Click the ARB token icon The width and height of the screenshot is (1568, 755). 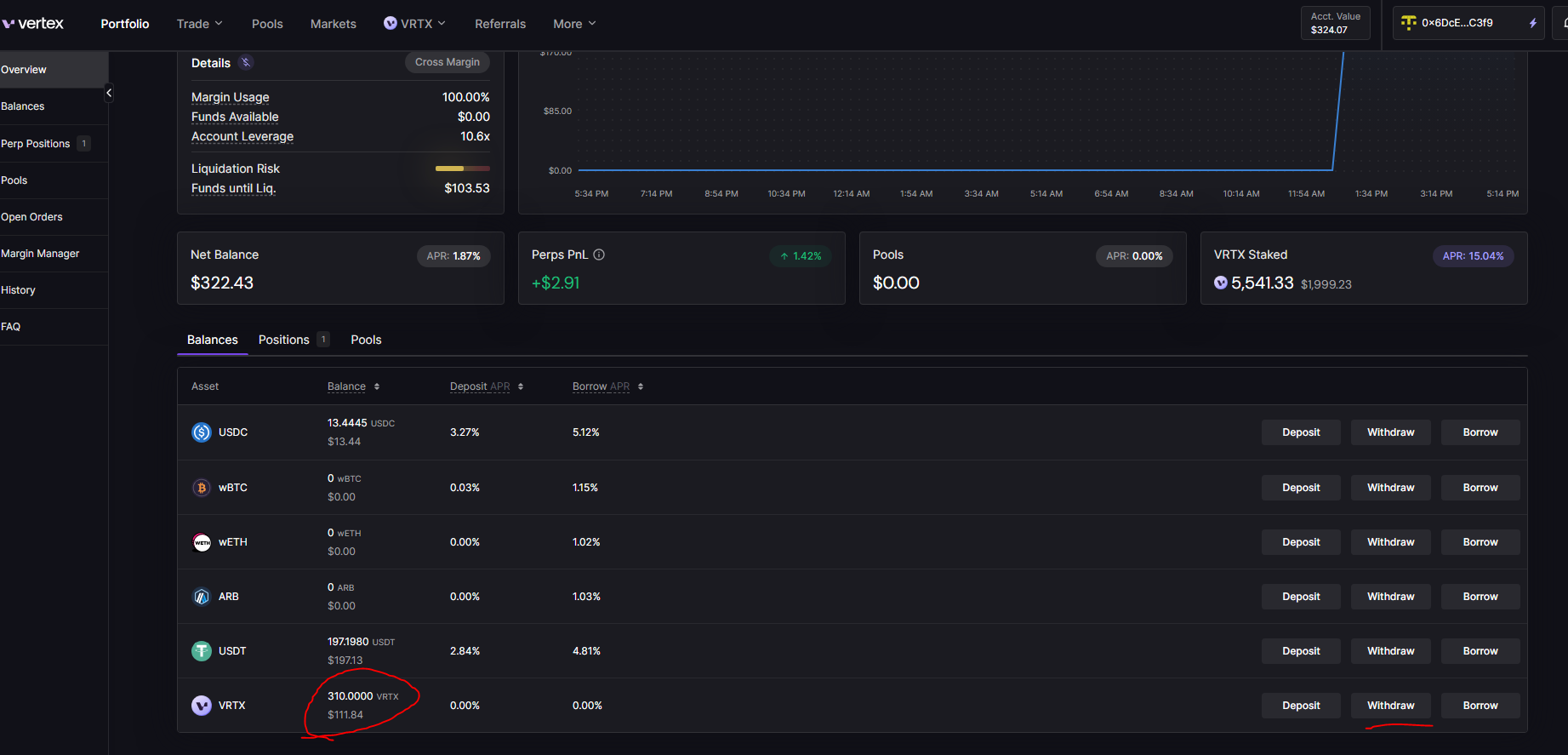click(202, 597)
